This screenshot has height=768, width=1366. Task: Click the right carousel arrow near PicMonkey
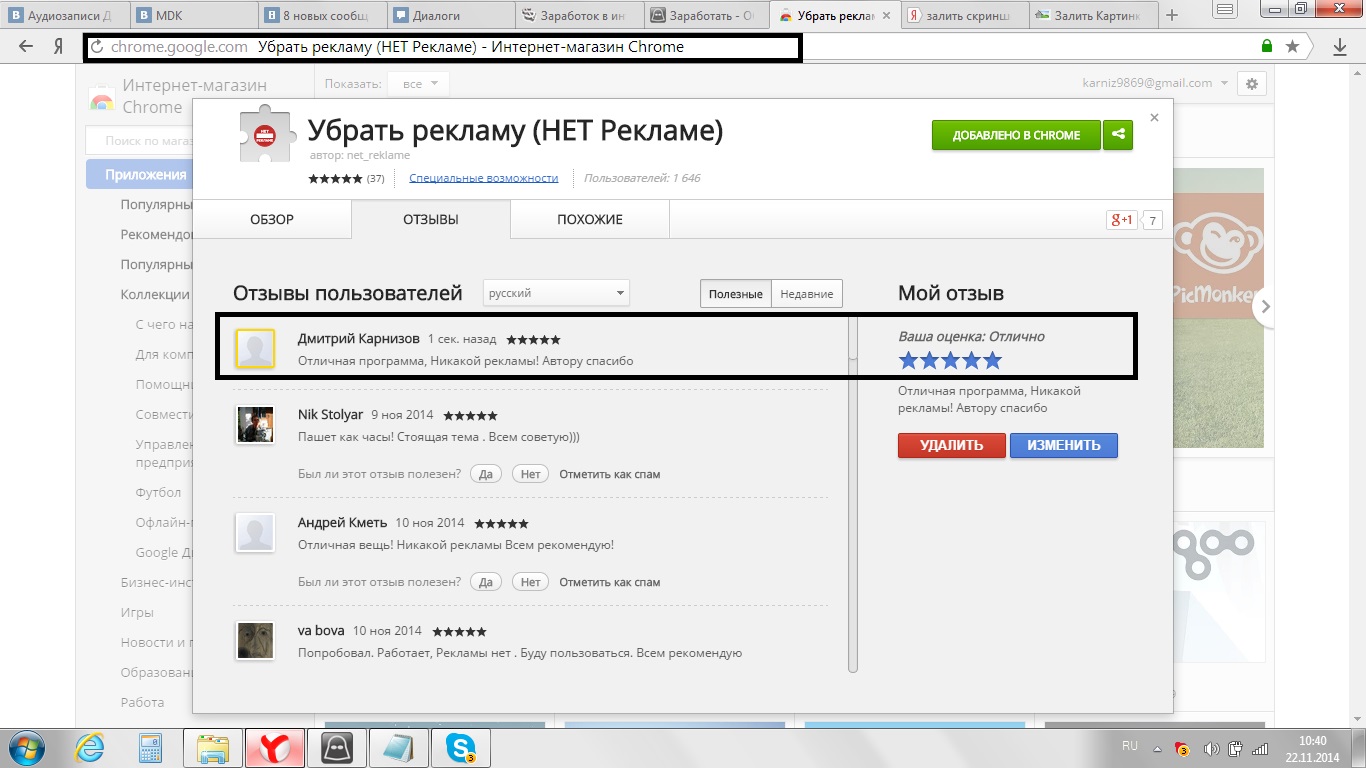click(x=1266, y=307)
